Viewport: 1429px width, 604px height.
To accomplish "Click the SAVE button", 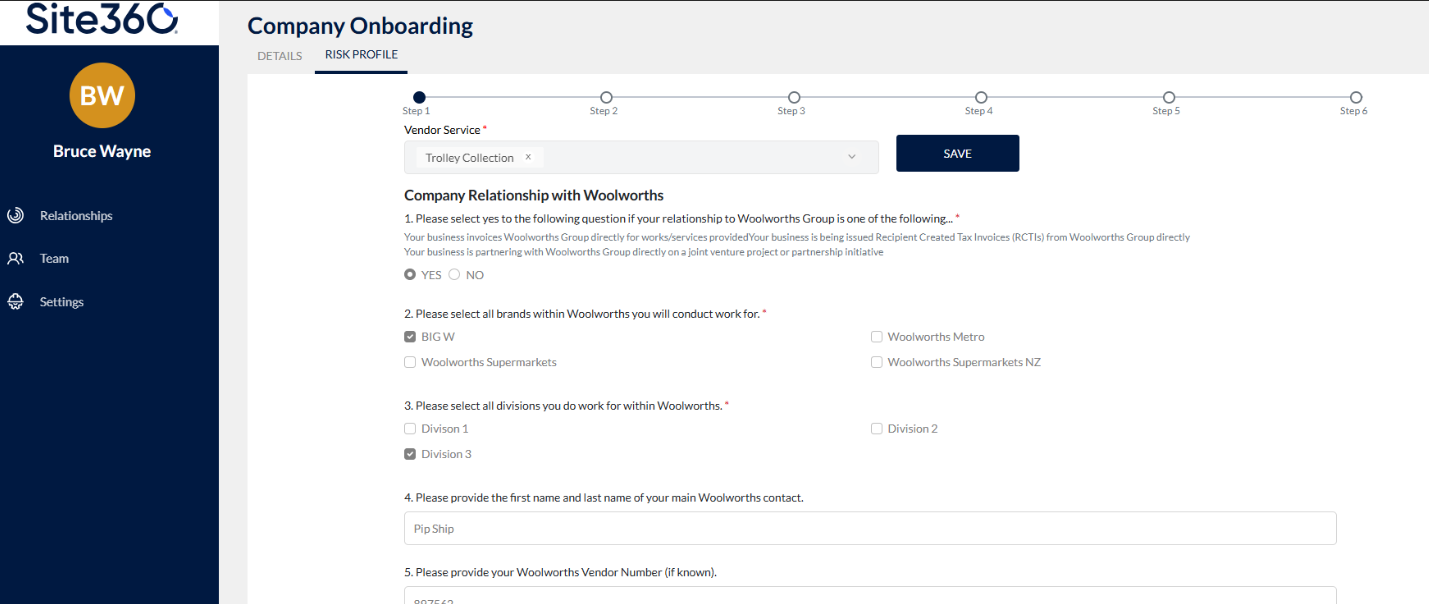I will point(957,154).
